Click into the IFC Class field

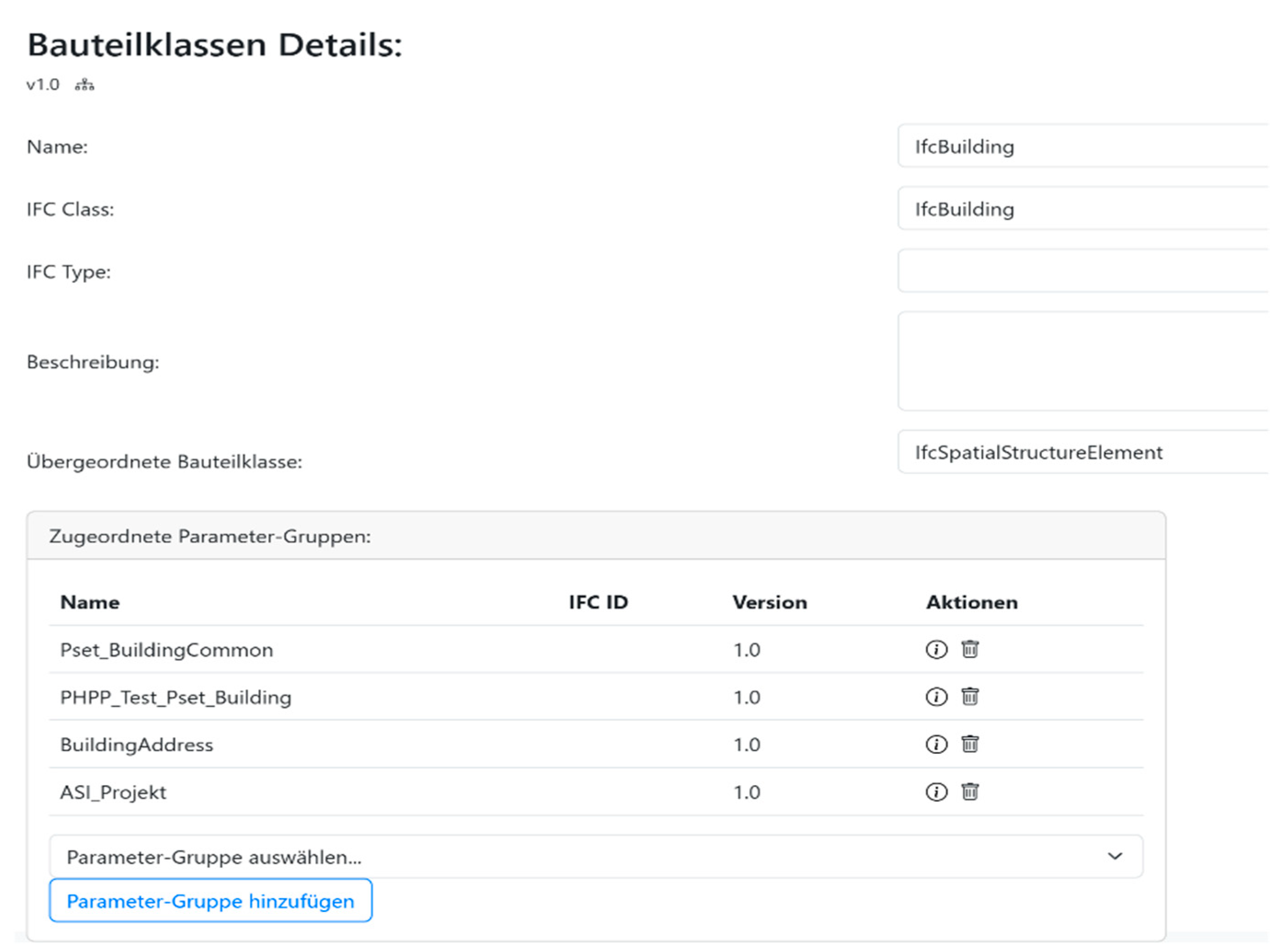click(x=1082, y=209)
